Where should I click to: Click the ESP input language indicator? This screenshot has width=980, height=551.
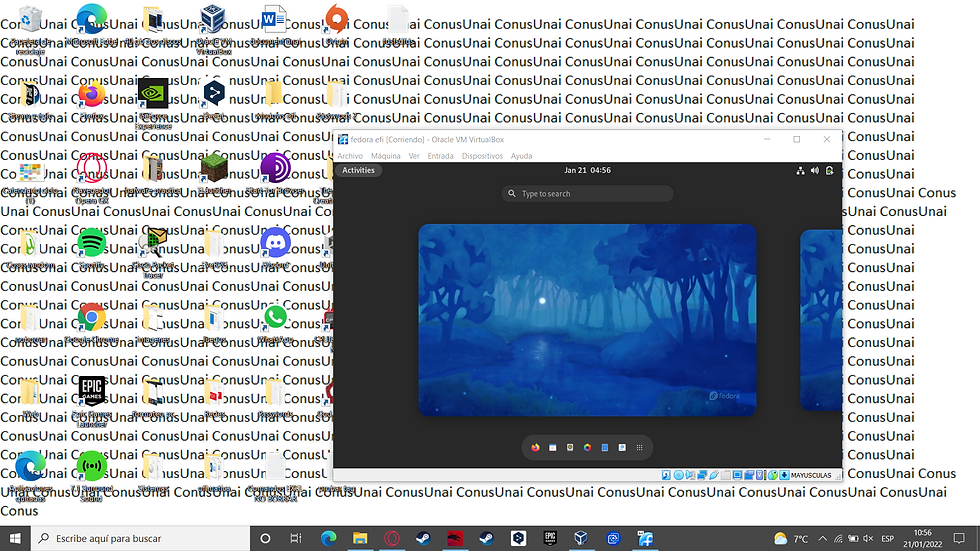[888, 539]
